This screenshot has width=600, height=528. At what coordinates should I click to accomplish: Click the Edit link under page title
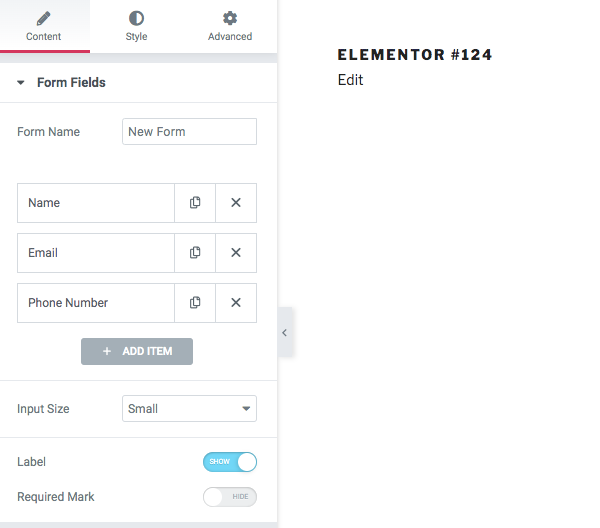350,80
